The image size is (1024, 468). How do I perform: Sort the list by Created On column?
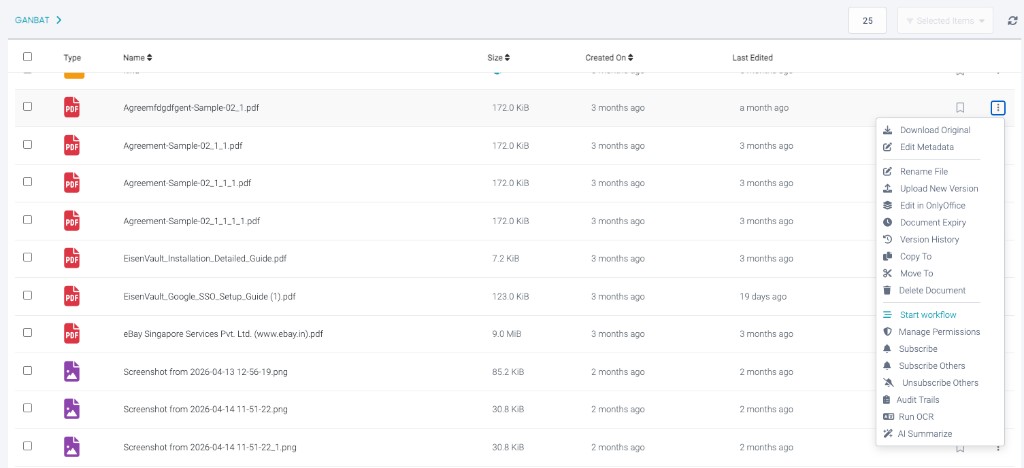pyautogui.click(x=609, y=57)
